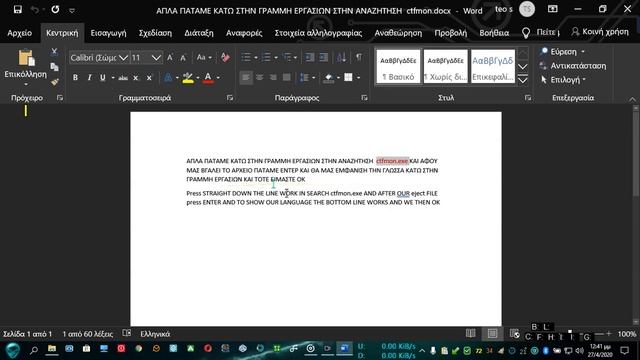Click the Word icon in Windows taskbar
This screenshot has height=360, width=640.
pos(344,349)
